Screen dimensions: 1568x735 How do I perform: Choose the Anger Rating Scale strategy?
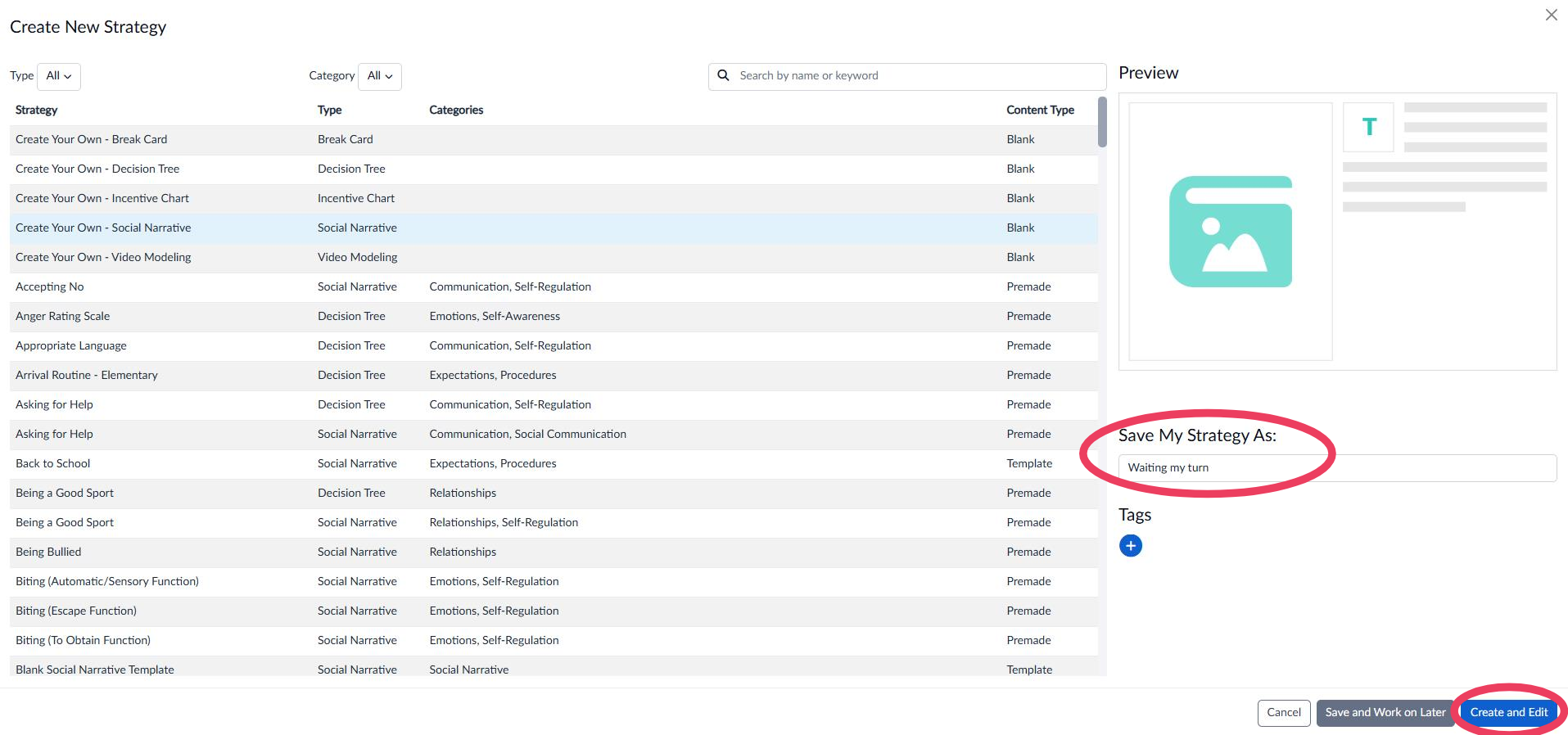point(62,316)
